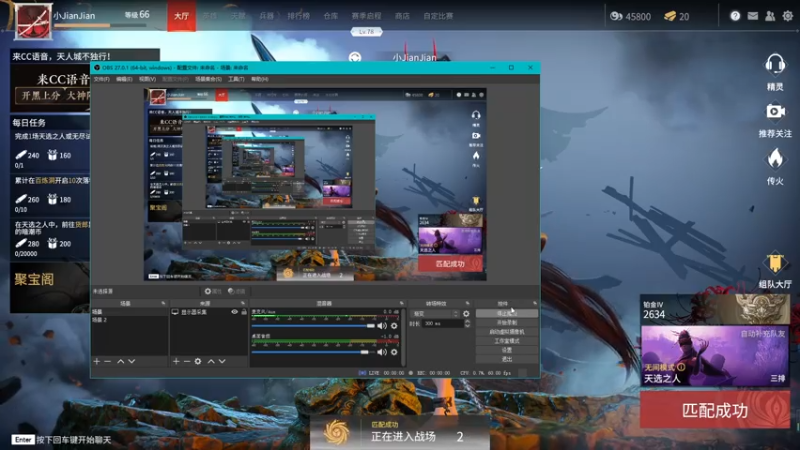Click the 退出 exit button in OBS Controls
800x450 pixels.
coord(507,359)
